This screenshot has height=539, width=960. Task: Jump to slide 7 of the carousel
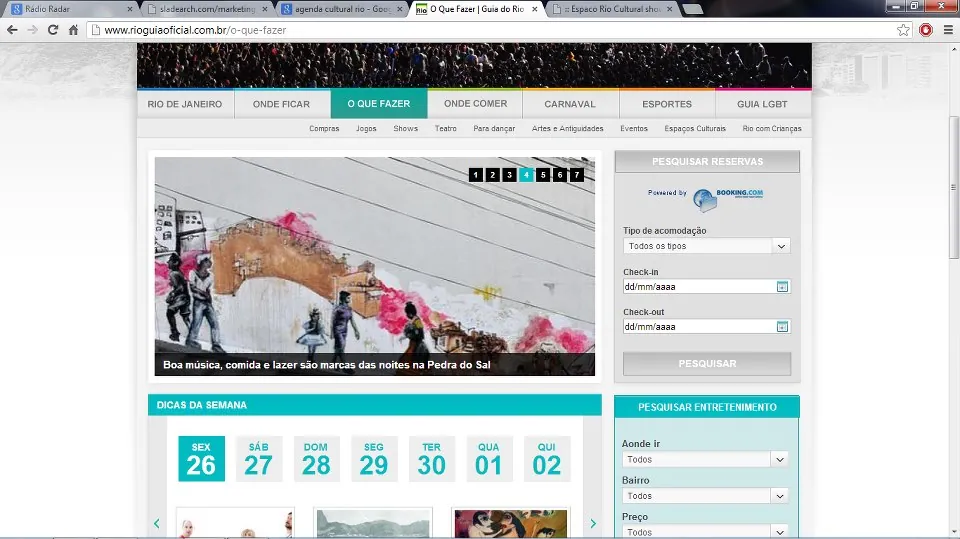pos(577,175)
